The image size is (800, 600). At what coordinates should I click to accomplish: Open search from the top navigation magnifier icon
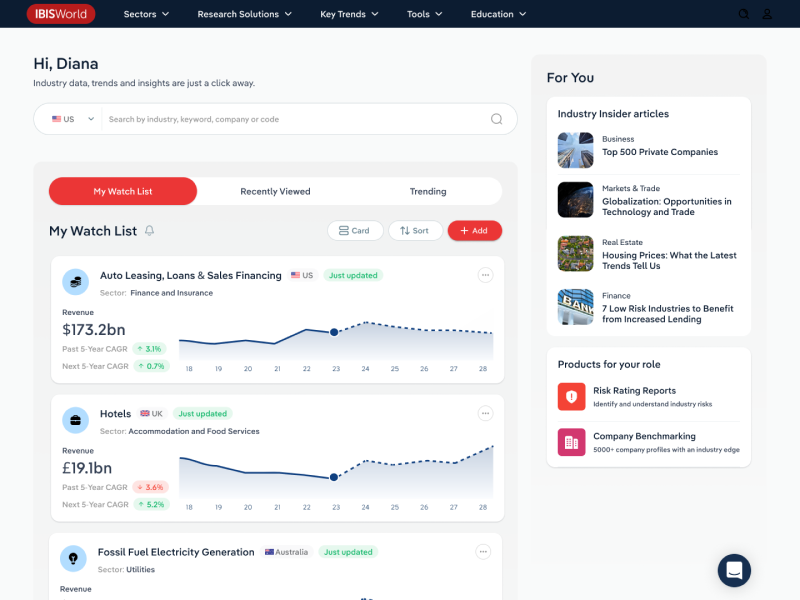(x=743, y=14)
